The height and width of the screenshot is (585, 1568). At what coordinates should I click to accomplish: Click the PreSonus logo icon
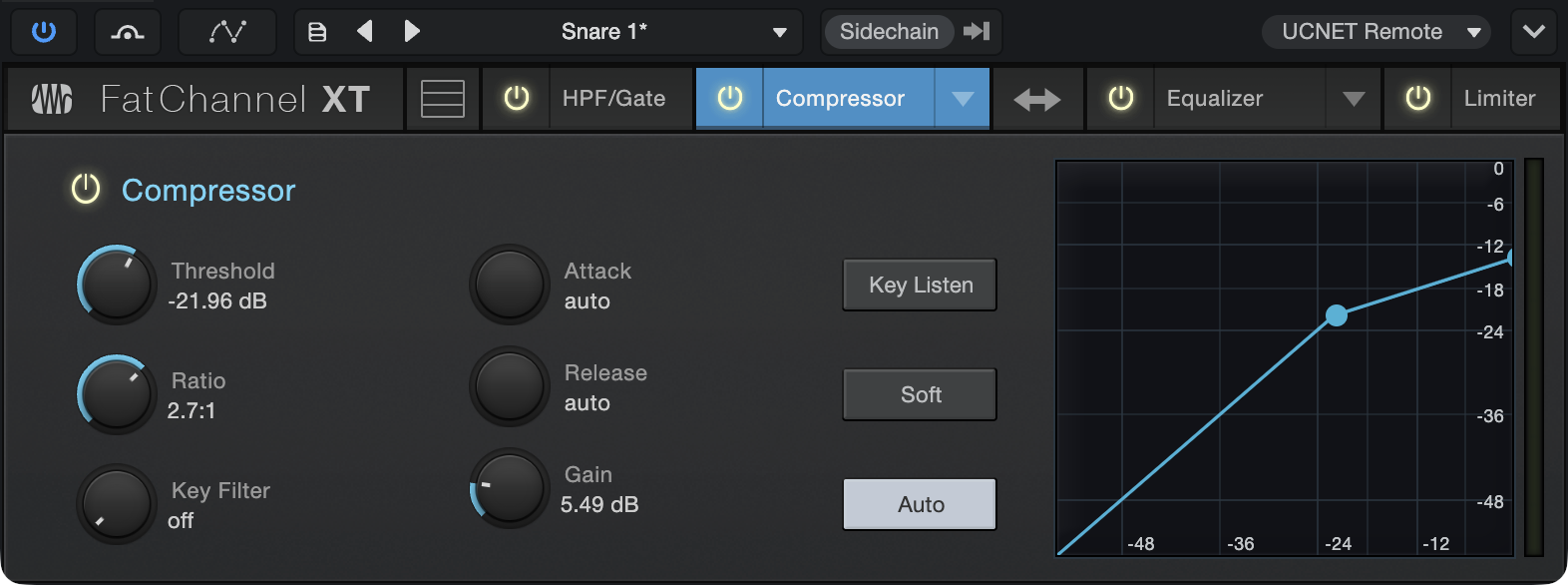coord(52,99)
